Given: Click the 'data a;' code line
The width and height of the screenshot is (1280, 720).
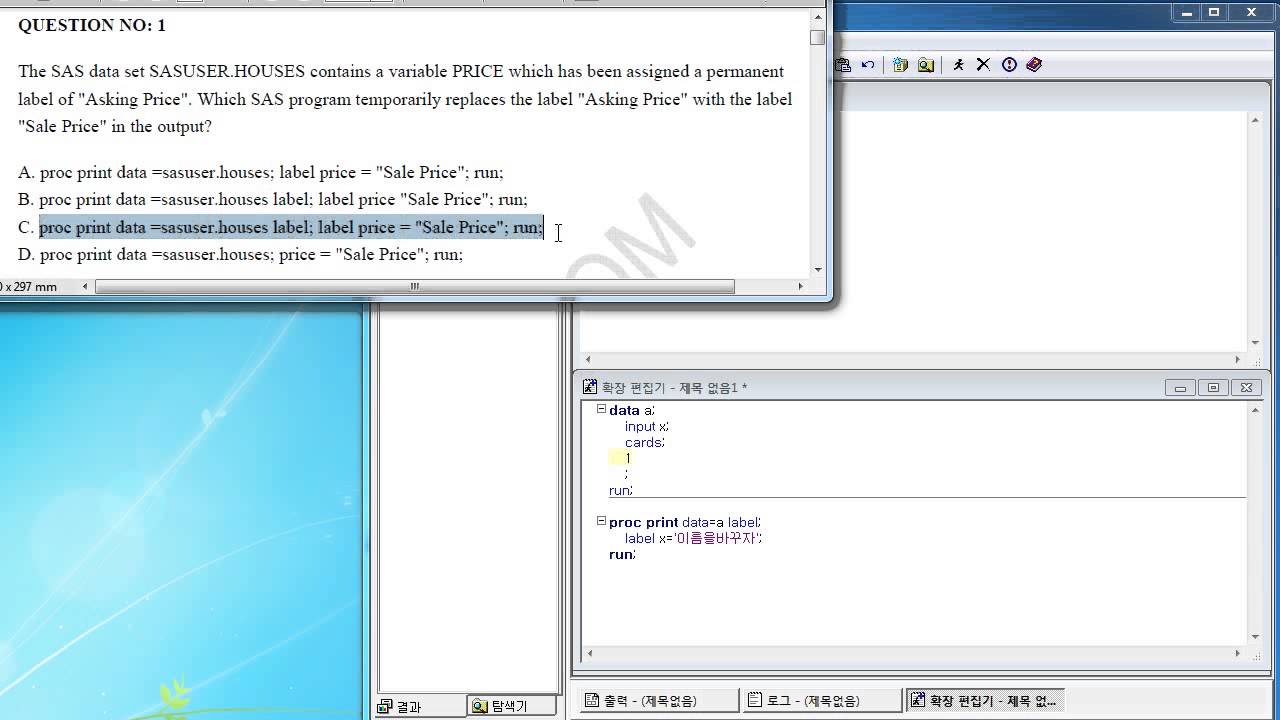Looking at the screenshot, I should (x=632, y=410).
